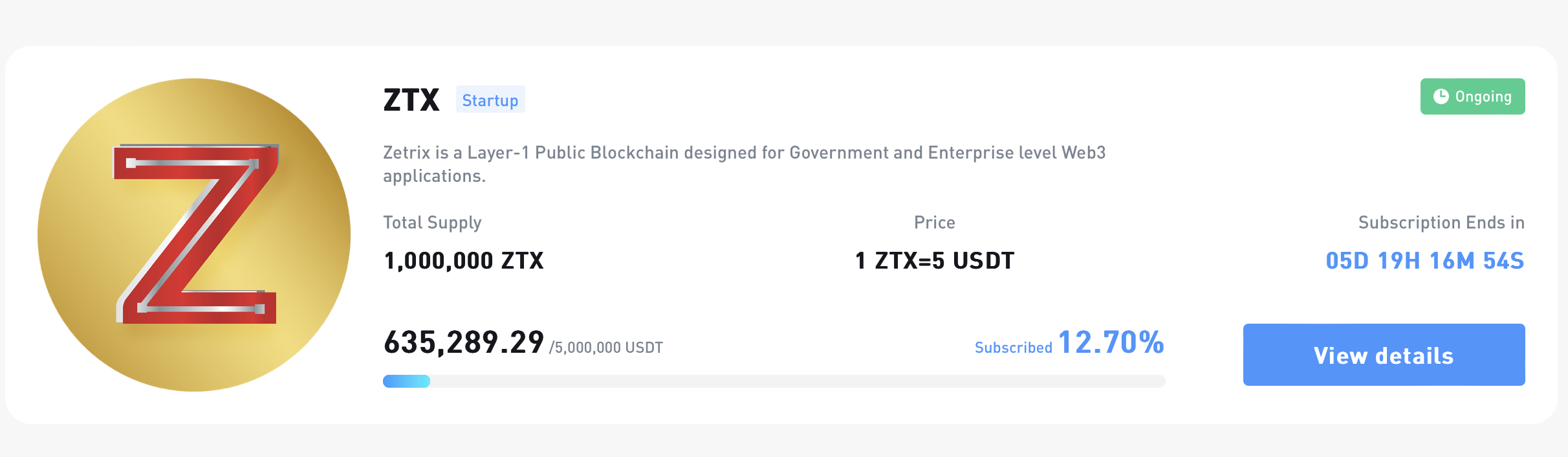Open the Startup label next to ZTX
Image resolution: width=1568 pixels, height=457 pixels.
point(490,100)
